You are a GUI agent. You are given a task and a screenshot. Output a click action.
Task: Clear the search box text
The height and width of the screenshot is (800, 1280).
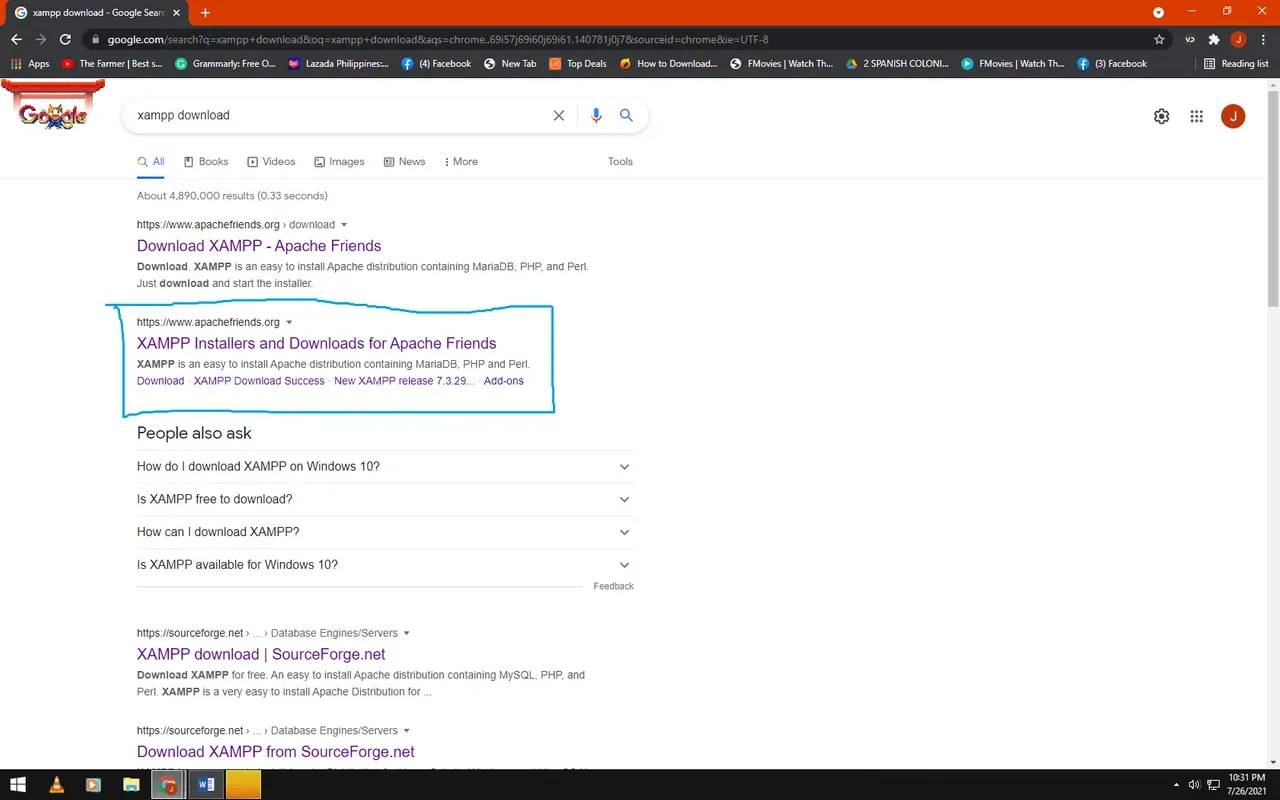[559, 115]
